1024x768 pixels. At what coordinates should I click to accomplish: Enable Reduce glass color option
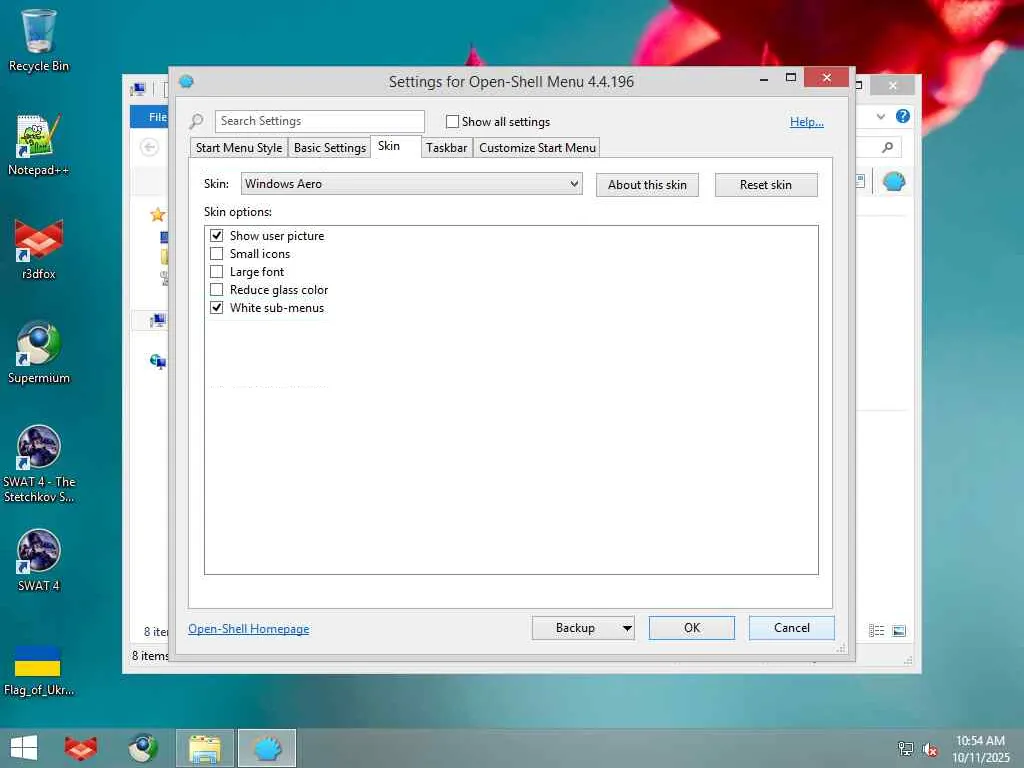coord(216,289)
